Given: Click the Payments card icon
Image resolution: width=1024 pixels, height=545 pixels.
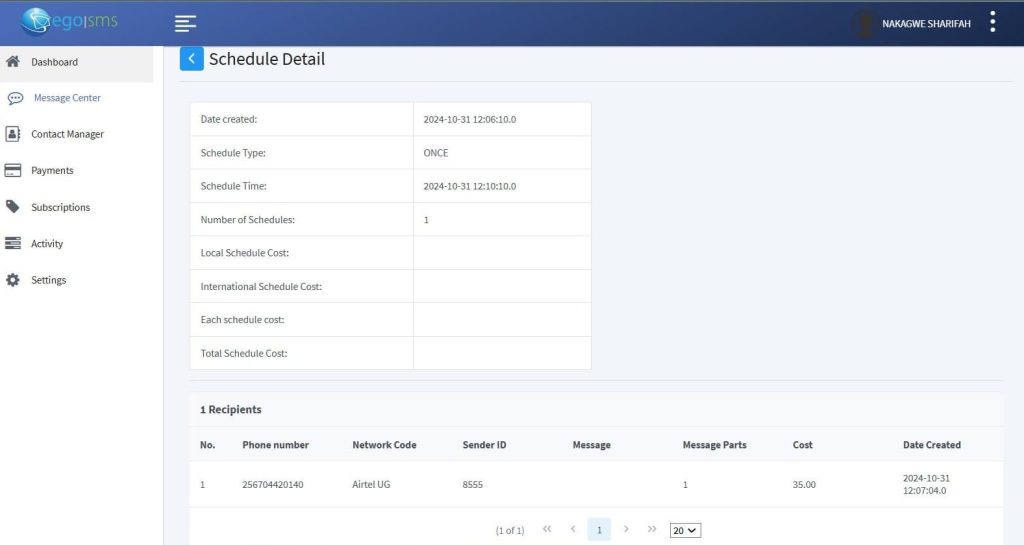Looking at the screenshot, I should [13, 171].
